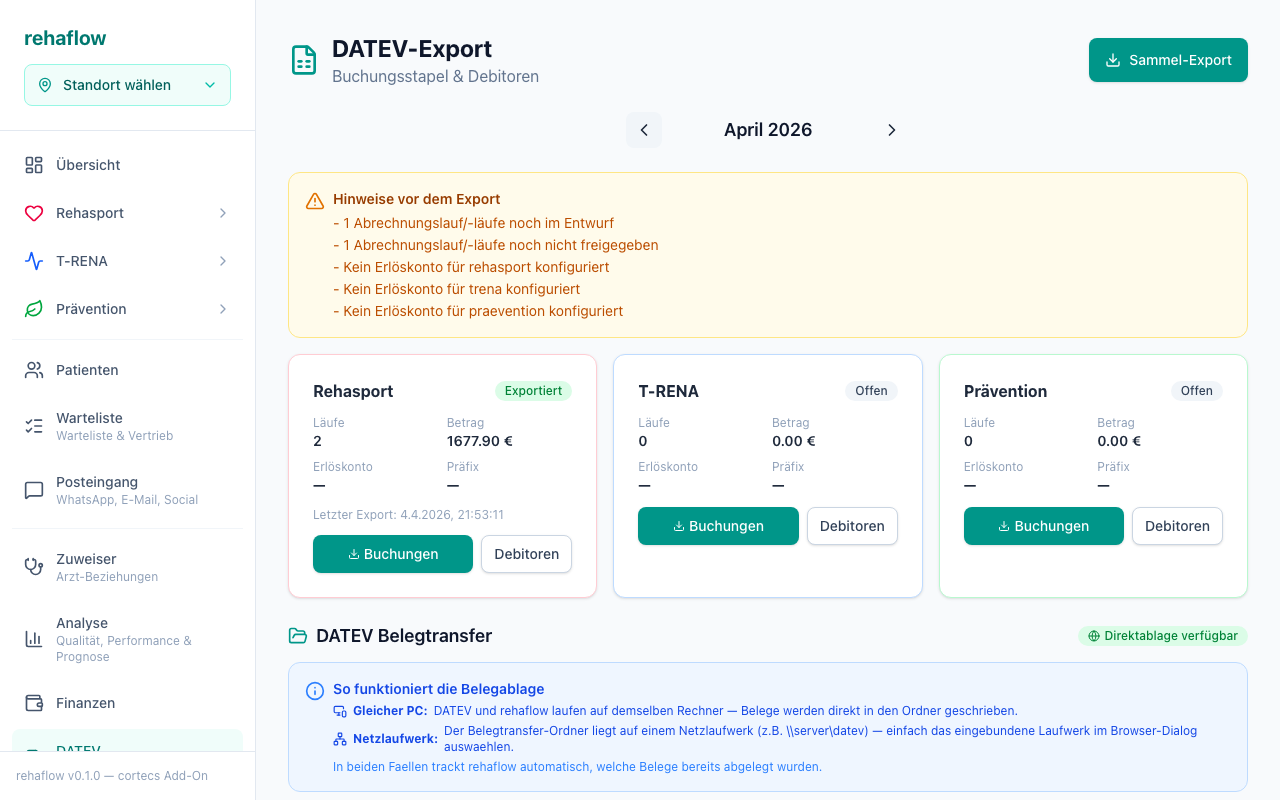This screenshot has width=1280, height=800.
Task: Expand the Rehasport submenu chevron
Action: click(x=222, y=212)
